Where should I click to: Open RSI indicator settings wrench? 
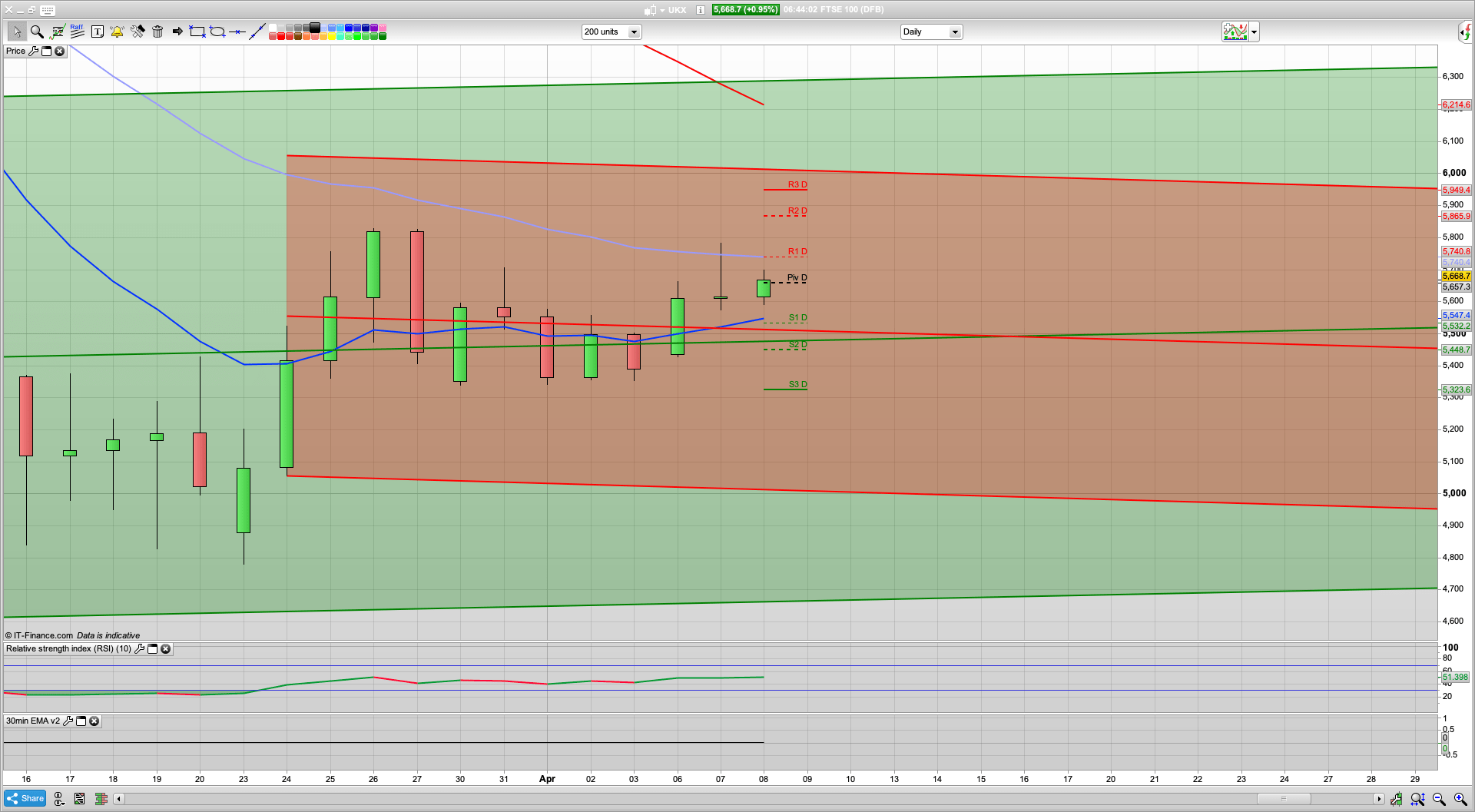(x=139, y=649)
